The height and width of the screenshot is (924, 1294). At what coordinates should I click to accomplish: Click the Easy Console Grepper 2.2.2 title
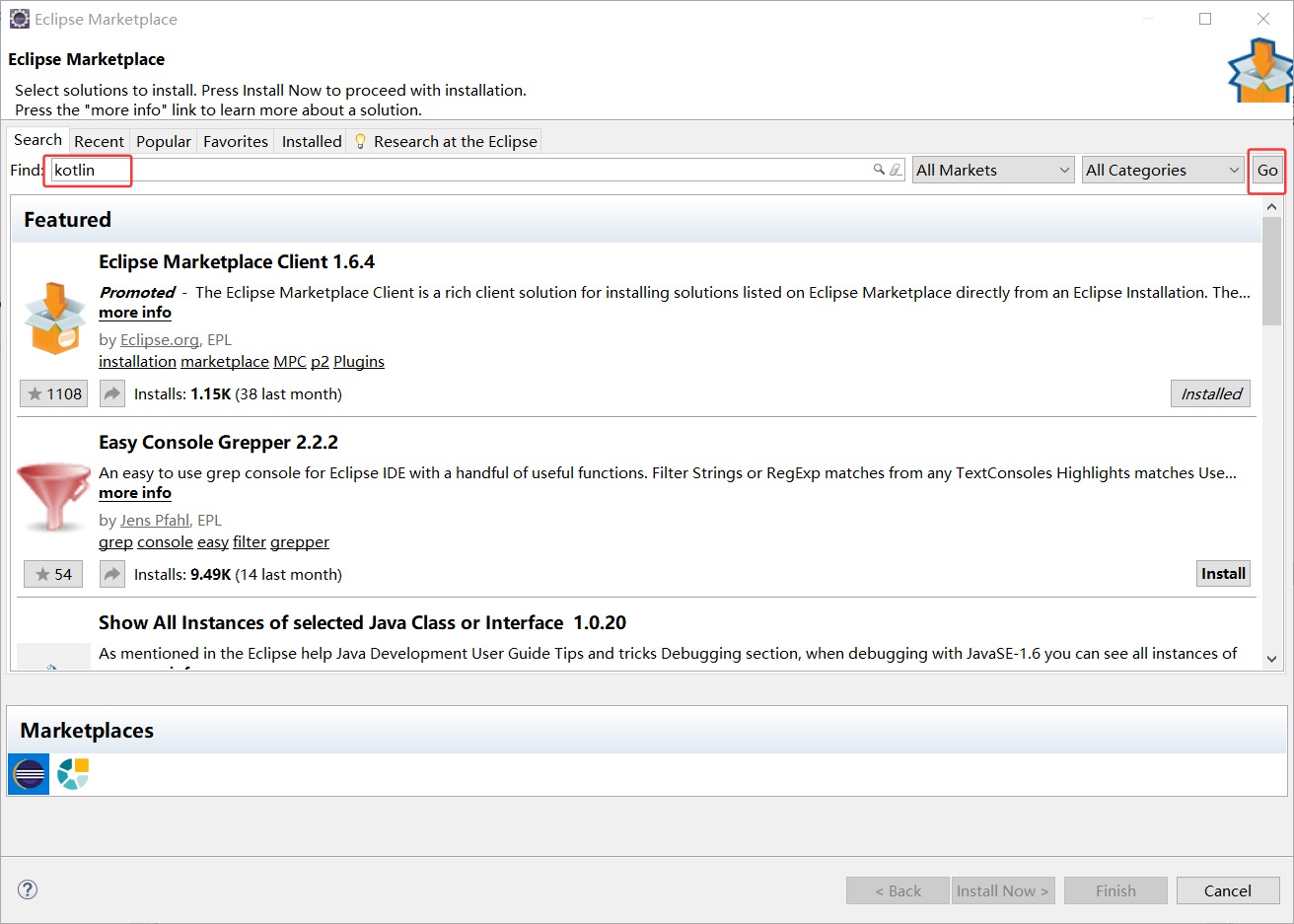(x=218, y=442)
